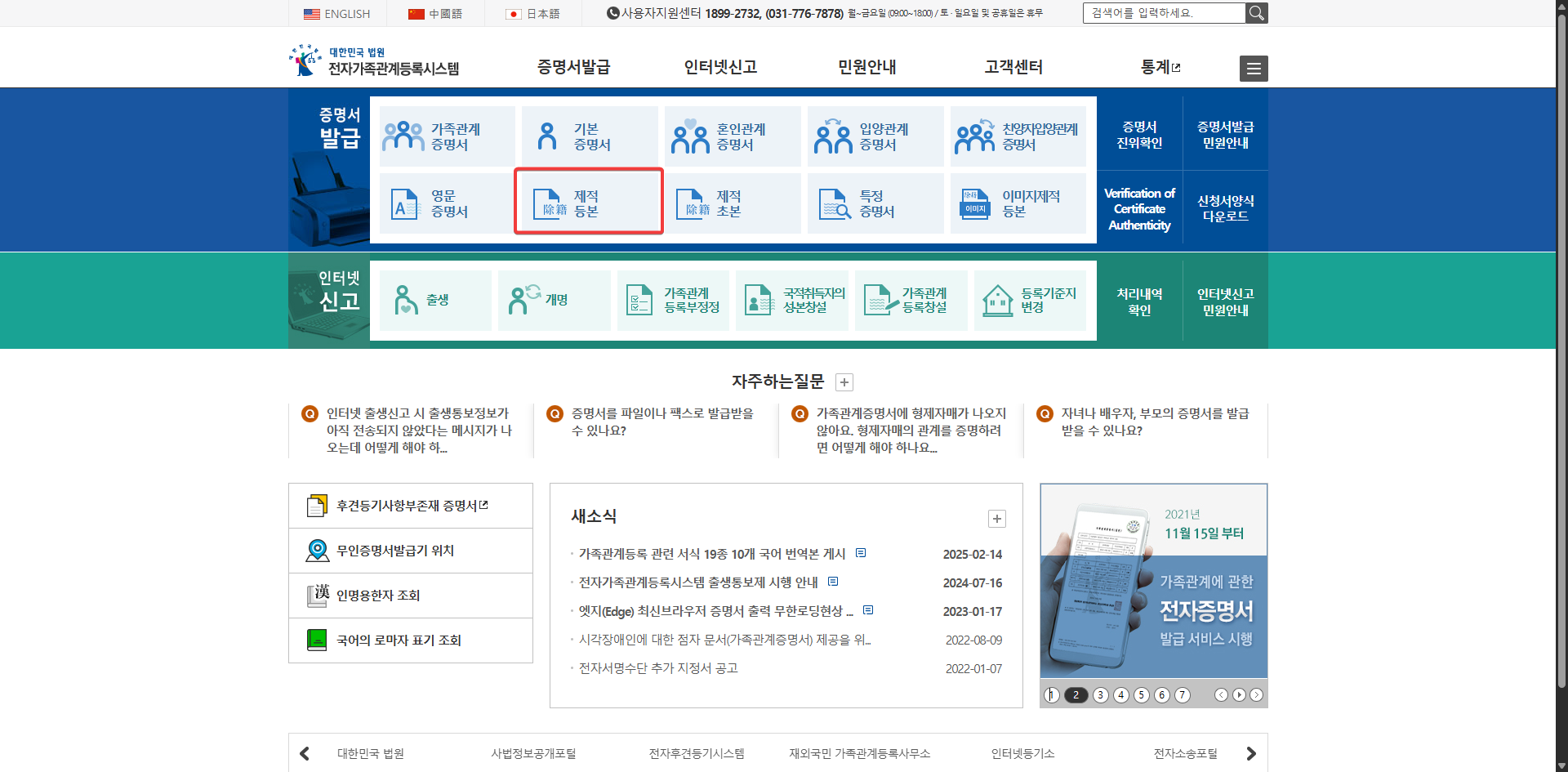Click the 등록기준지 변경 icon
1568x772 pixels.
click(1031, 300)
